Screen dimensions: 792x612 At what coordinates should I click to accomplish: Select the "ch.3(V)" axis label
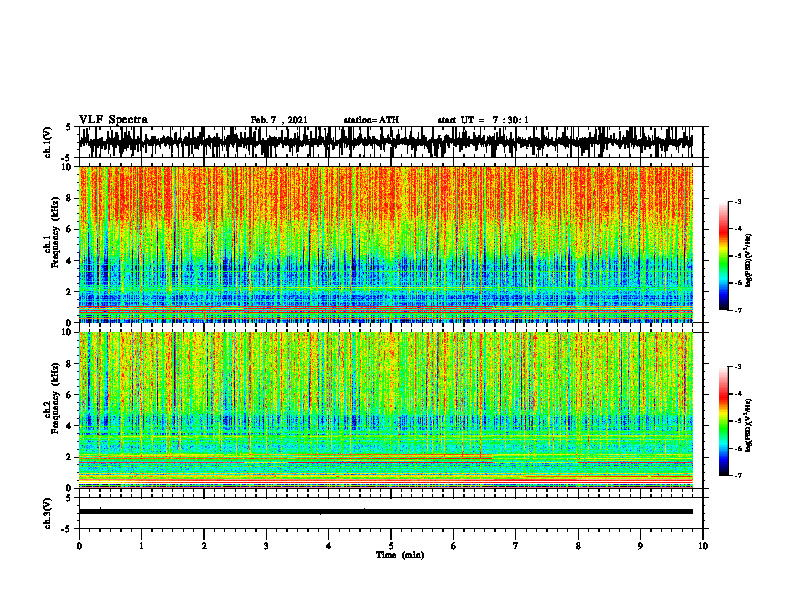coord(48,514)
